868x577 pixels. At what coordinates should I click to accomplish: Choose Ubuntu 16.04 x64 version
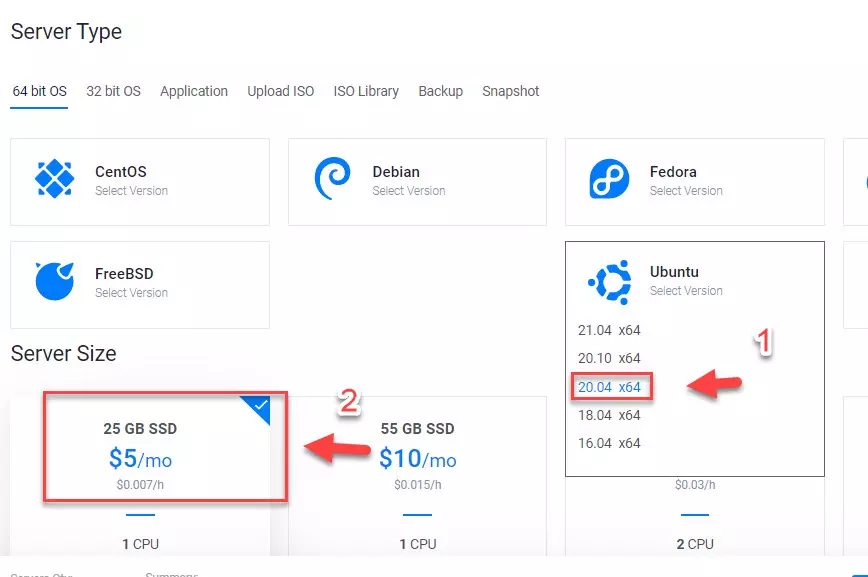[609, 444]
